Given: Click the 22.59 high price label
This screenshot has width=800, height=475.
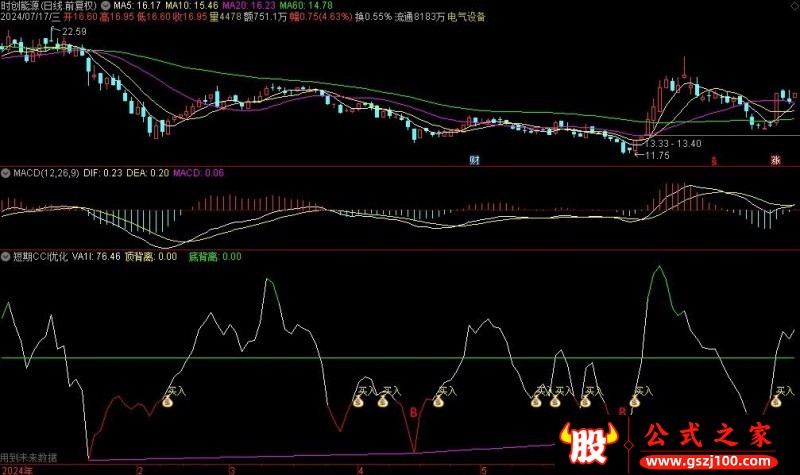Looking at the screenshot, I should tap(74, 32).
